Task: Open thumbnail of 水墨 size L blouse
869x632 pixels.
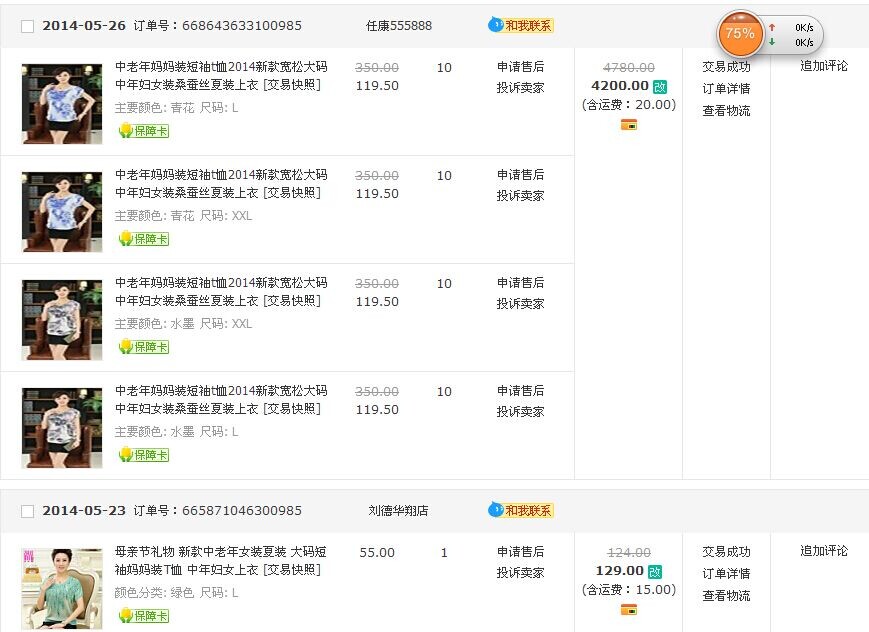Action: click(62, 428)
